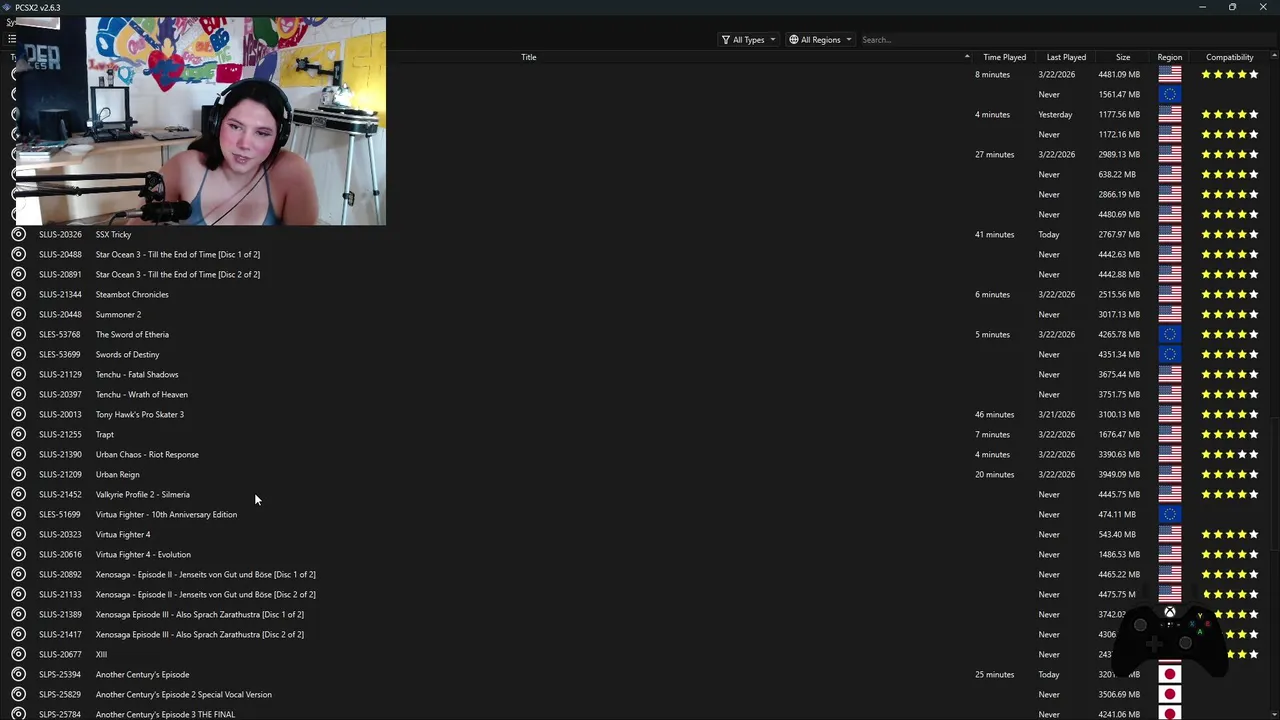The height and width of the screenshot is (720, 1280).
Task: Click the webcam overlay video thumbnail
Action: coord(200,121)
